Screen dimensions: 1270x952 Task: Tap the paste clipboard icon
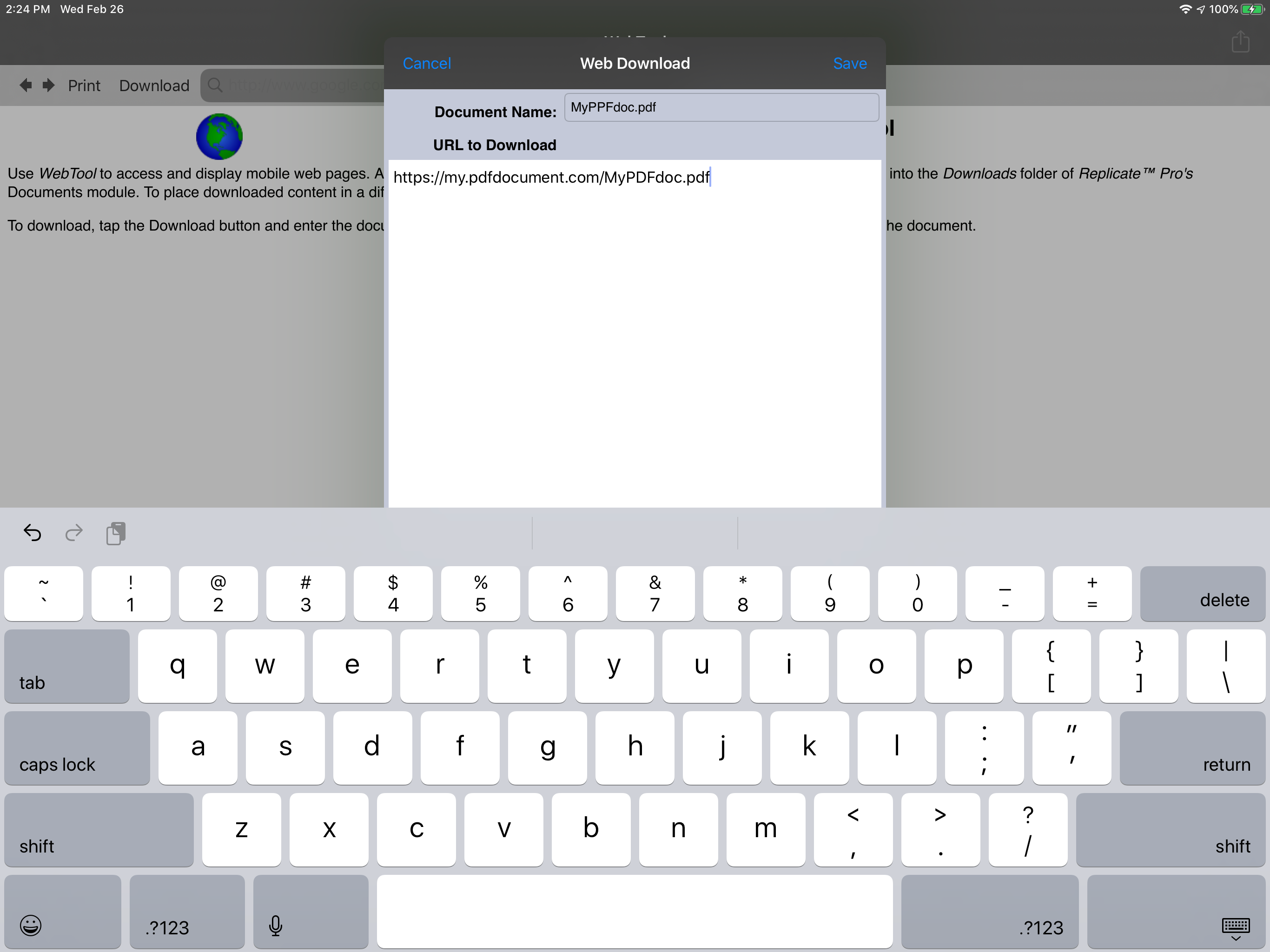click(115, 533)
